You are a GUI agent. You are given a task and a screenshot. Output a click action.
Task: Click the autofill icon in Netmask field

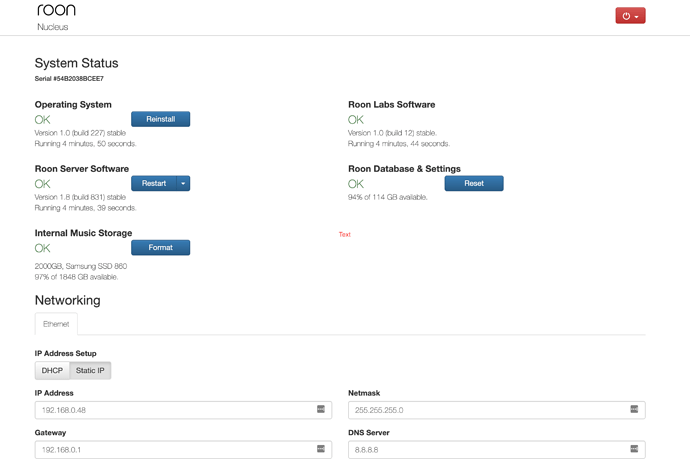634,409
